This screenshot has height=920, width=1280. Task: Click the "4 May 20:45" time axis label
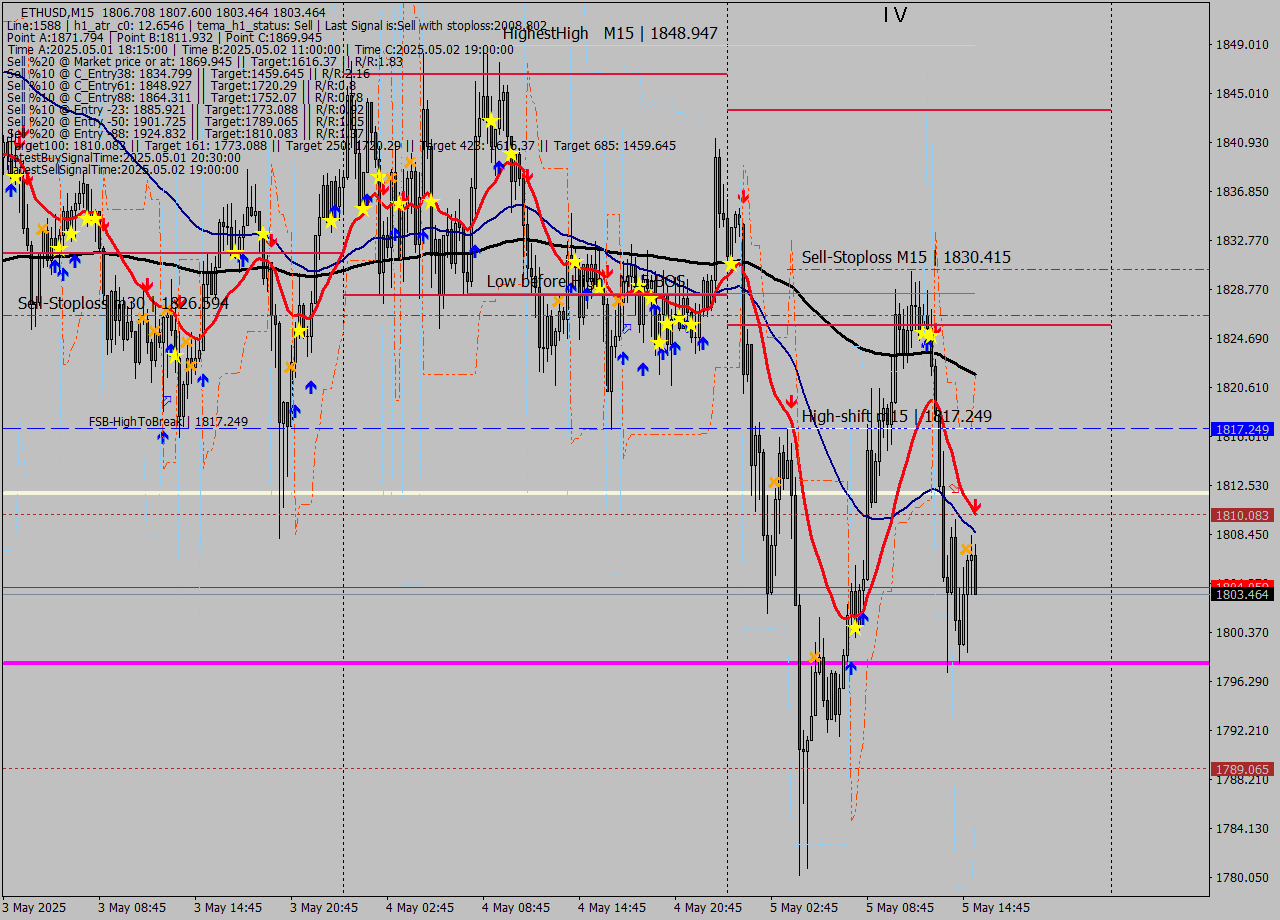pyautogui.click(x=708, y=908)
